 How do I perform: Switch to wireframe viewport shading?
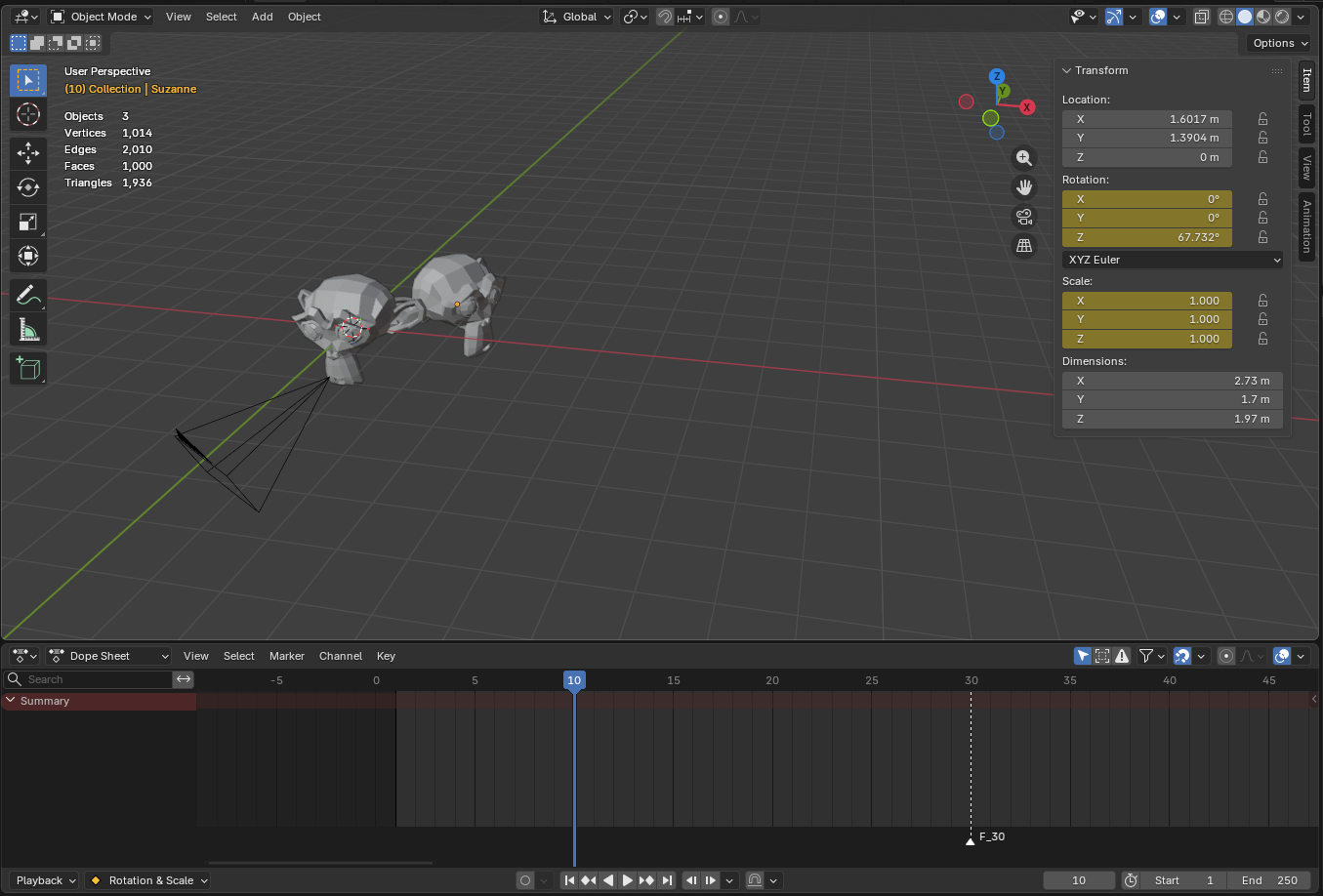(1226, 17)
